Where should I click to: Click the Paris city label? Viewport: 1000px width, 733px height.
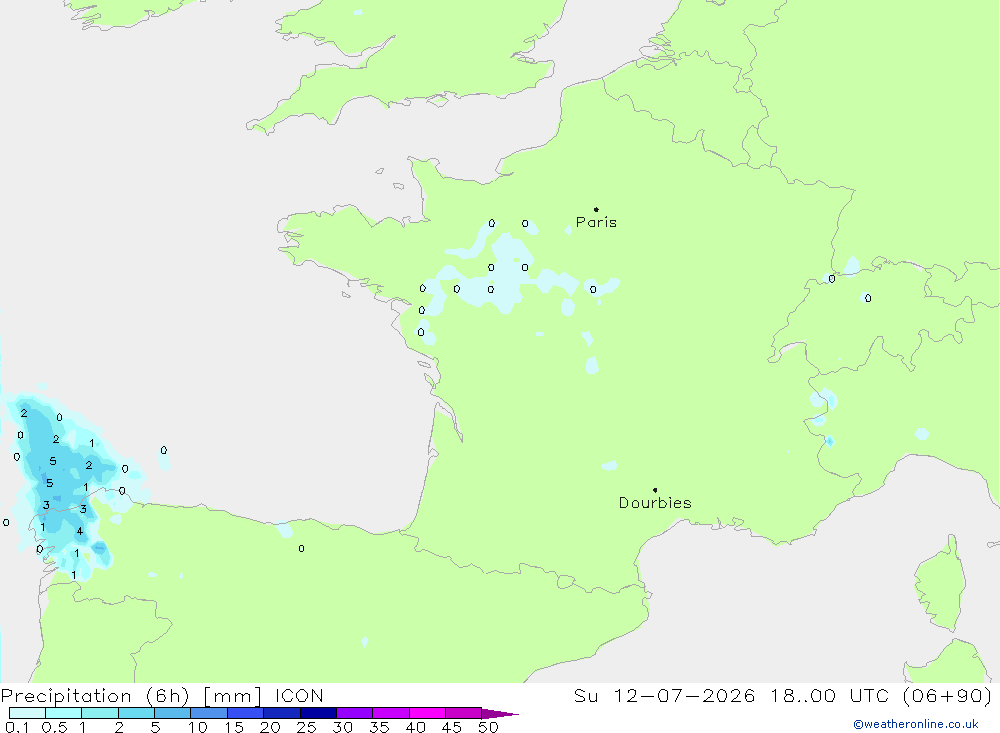596,222
